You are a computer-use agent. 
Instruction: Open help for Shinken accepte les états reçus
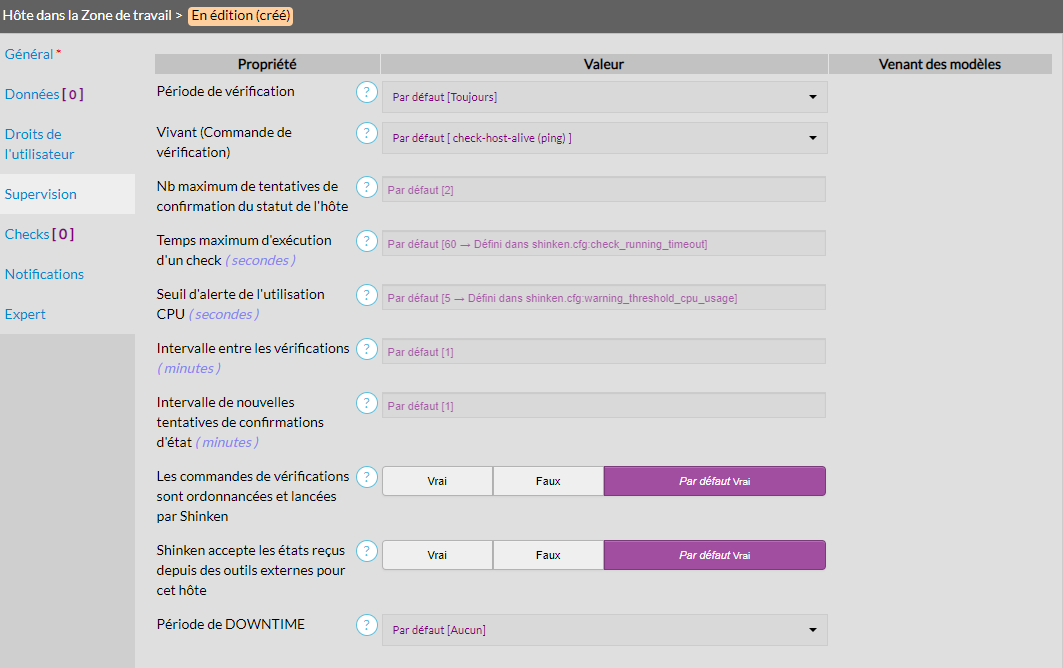pyautogui.click(x=367, y=551)
